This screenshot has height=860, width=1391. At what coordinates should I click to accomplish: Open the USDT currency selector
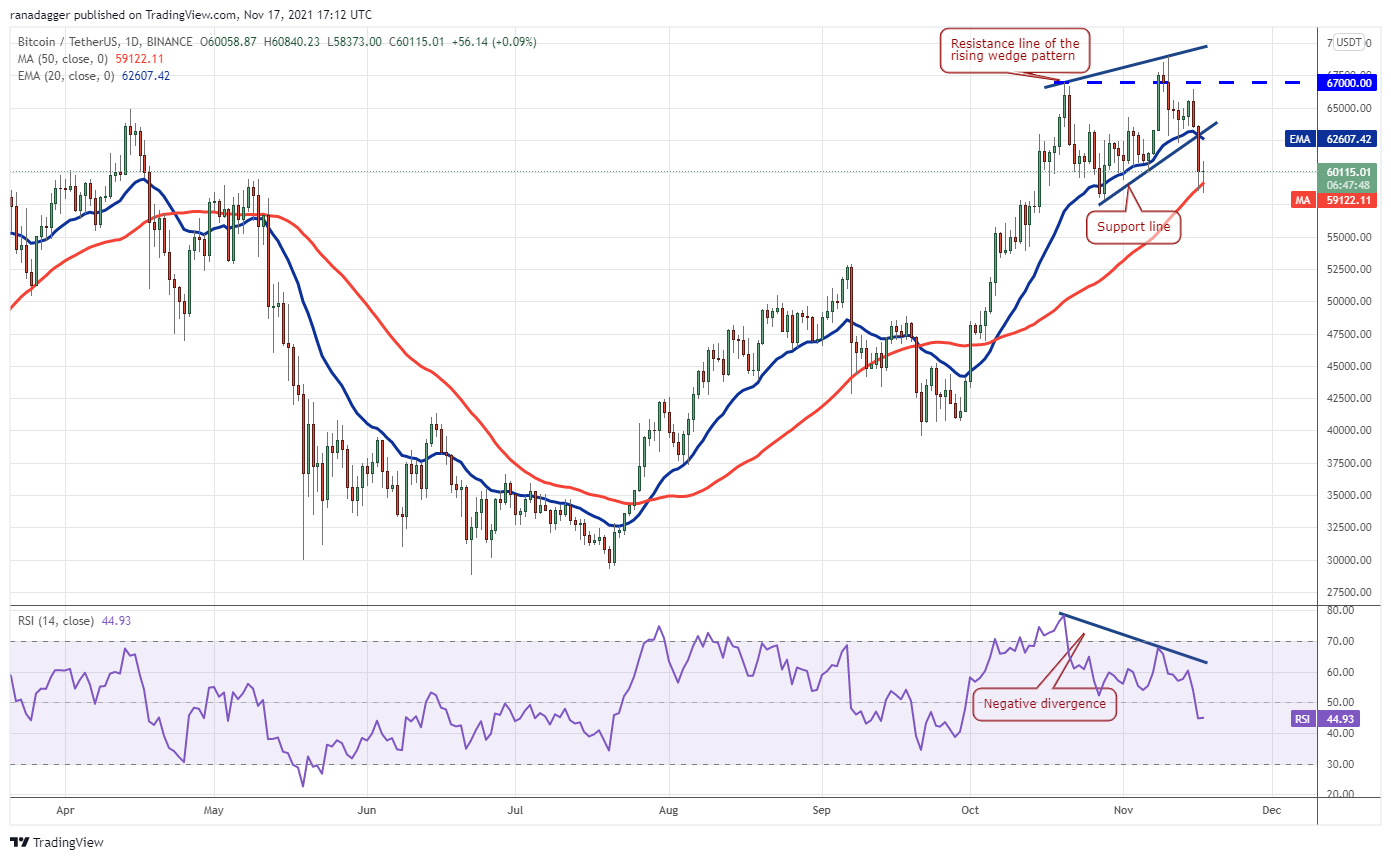pos(1349,42)
